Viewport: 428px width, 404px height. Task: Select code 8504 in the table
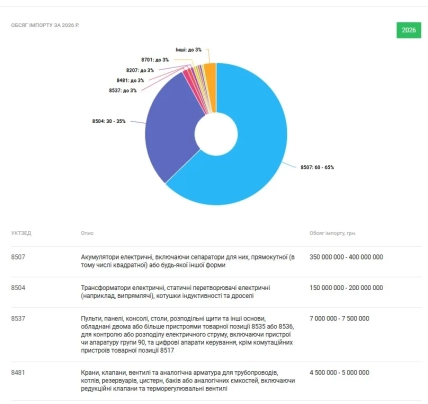point(18,288)
